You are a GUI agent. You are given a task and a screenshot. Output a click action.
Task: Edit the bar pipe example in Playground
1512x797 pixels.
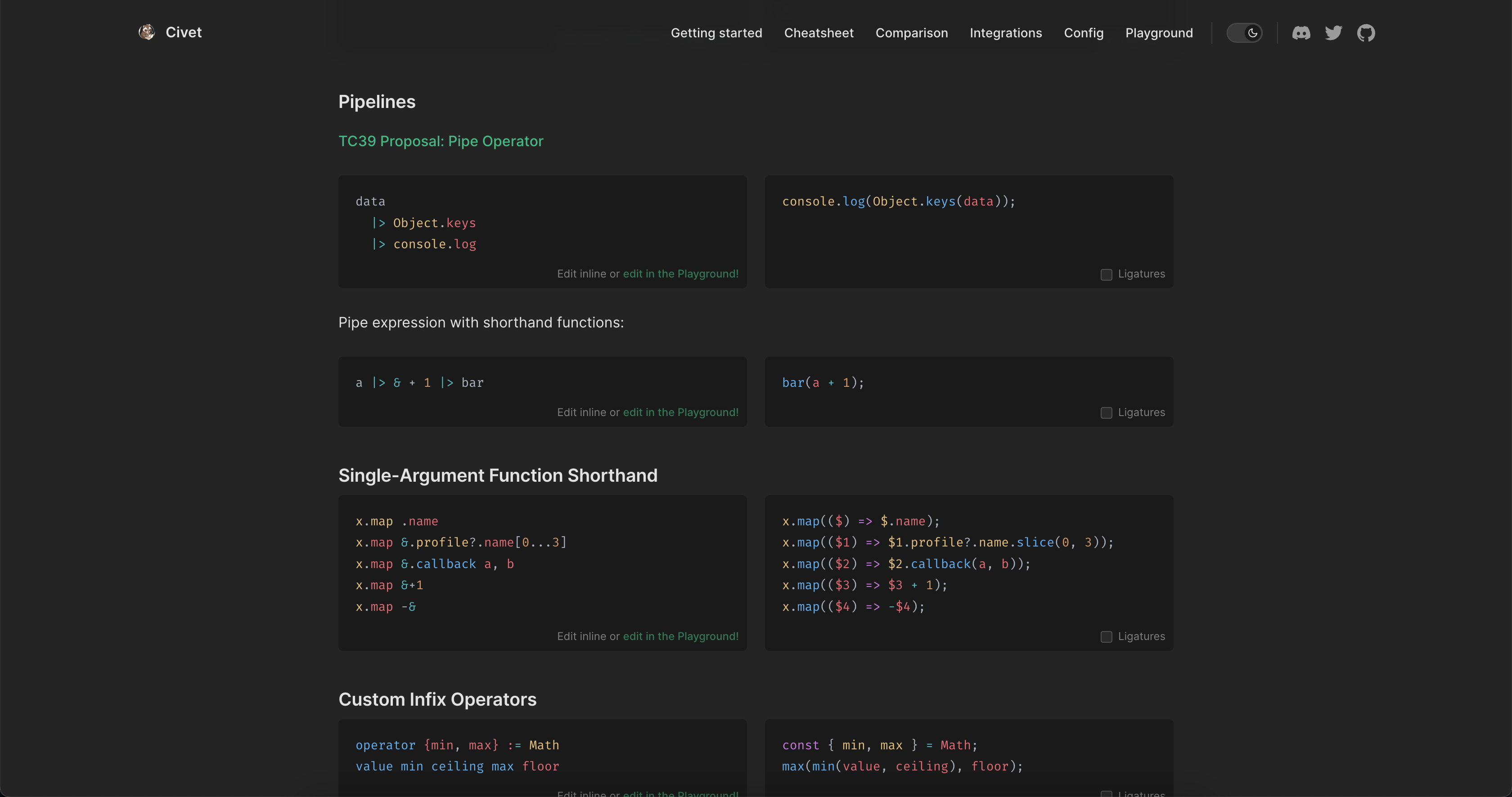point(681,412)
